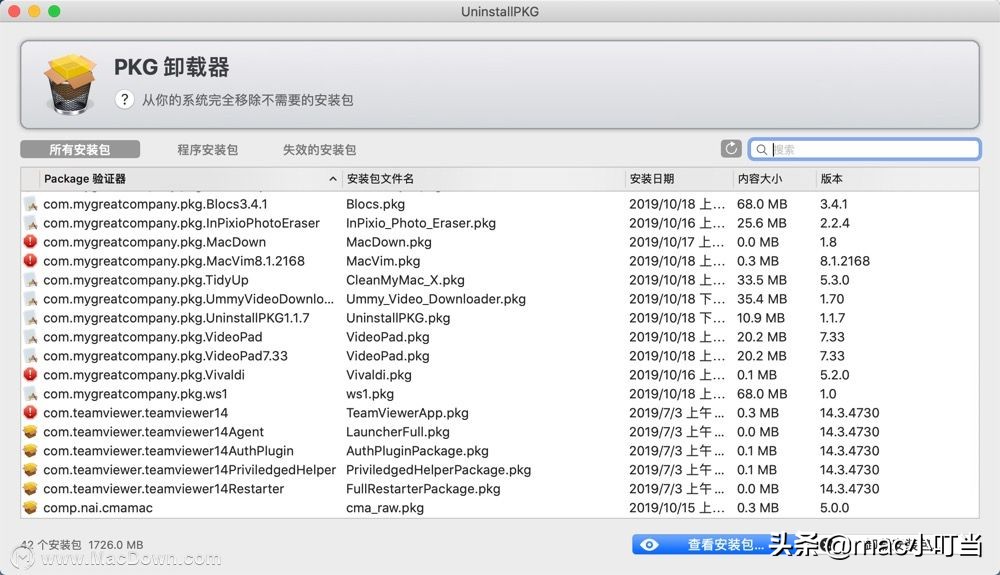Click version 2.2.4 cell

coord(834,223)
